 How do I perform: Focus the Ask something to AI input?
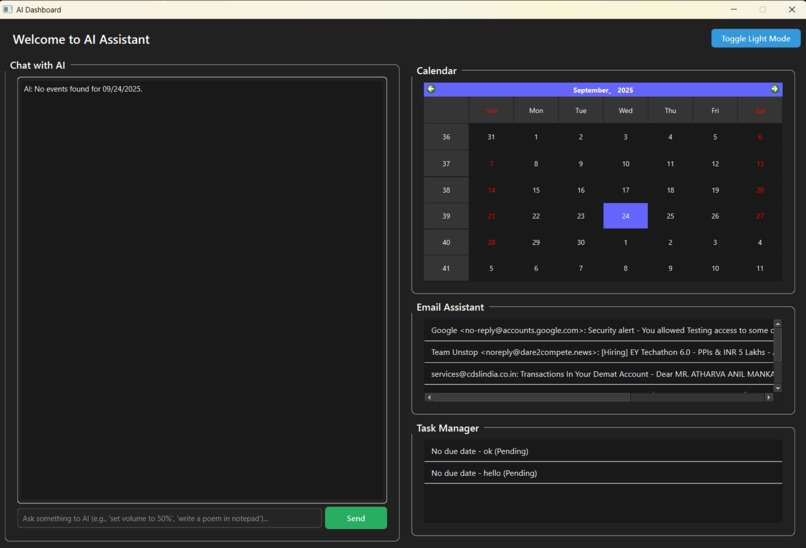(169, 518)
